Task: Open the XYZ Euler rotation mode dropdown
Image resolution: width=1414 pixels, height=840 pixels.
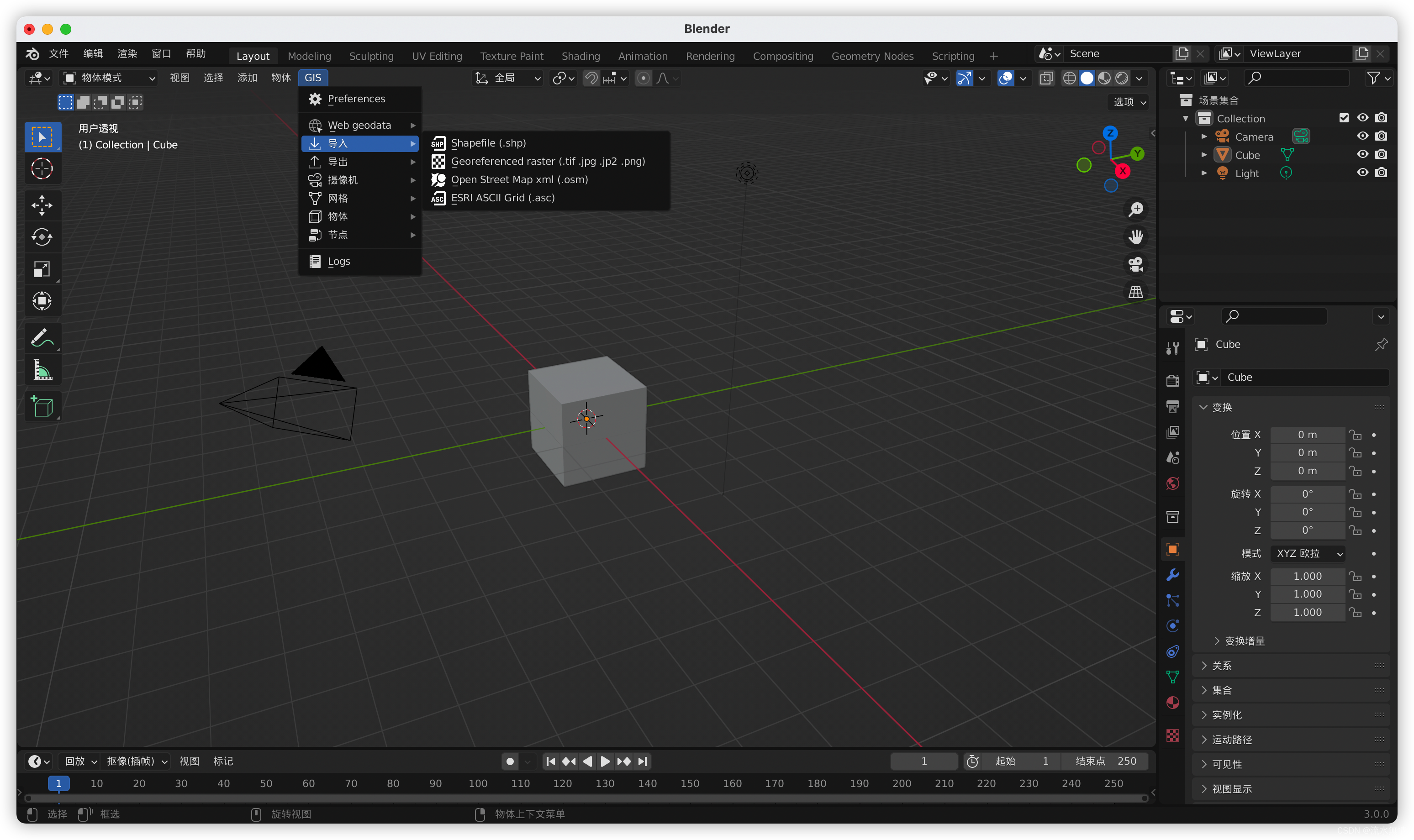Action: tap(1308, 553)
